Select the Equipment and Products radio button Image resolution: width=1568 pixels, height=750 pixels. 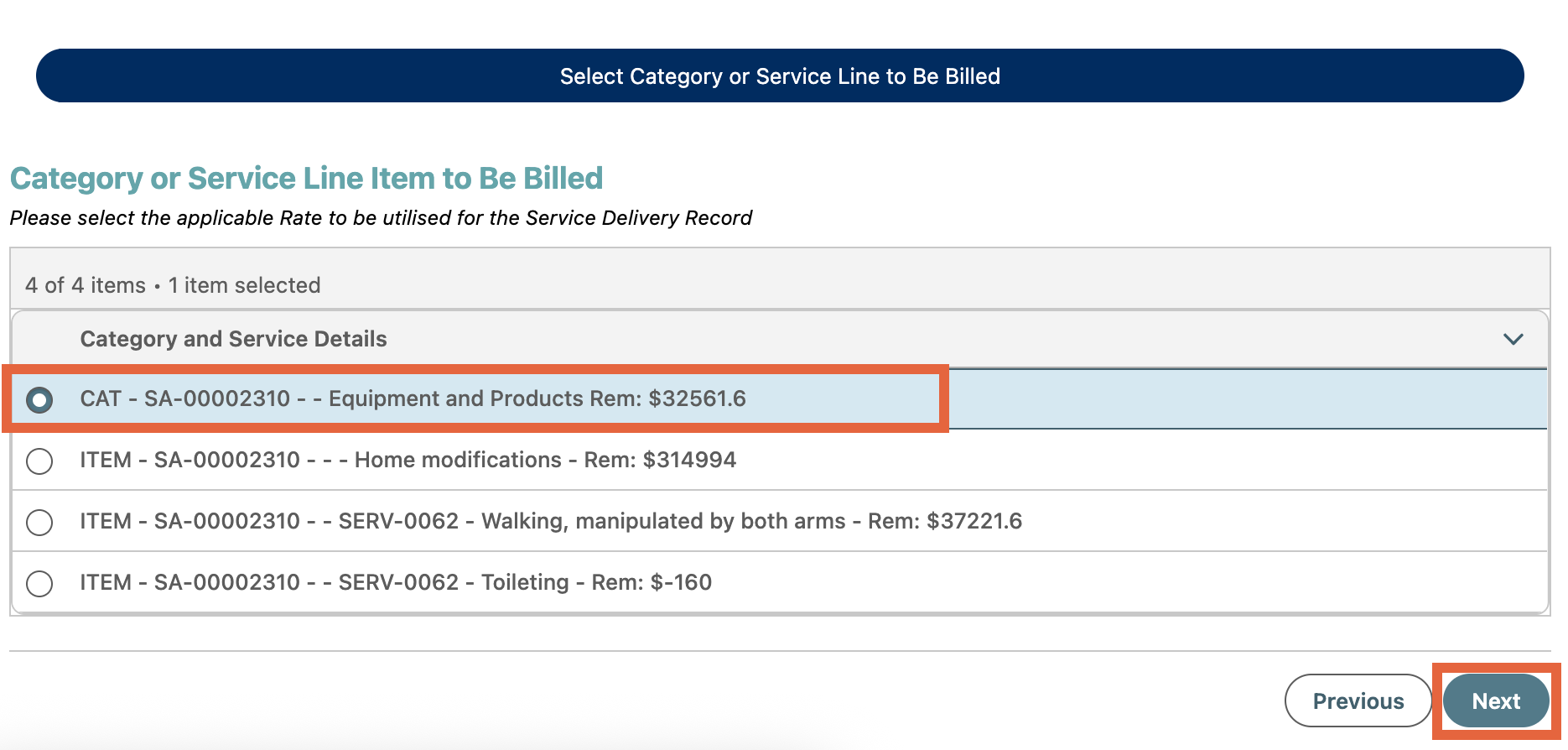(39, 400)
